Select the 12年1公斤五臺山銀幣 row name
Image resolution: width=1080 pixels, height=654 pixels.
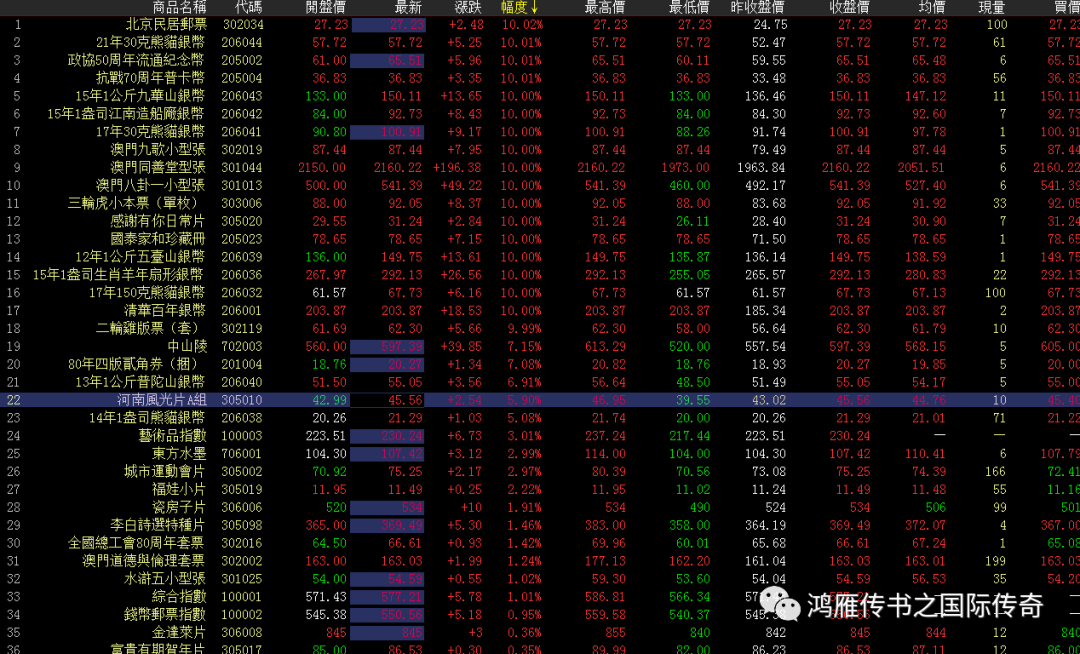pos(141,257)
